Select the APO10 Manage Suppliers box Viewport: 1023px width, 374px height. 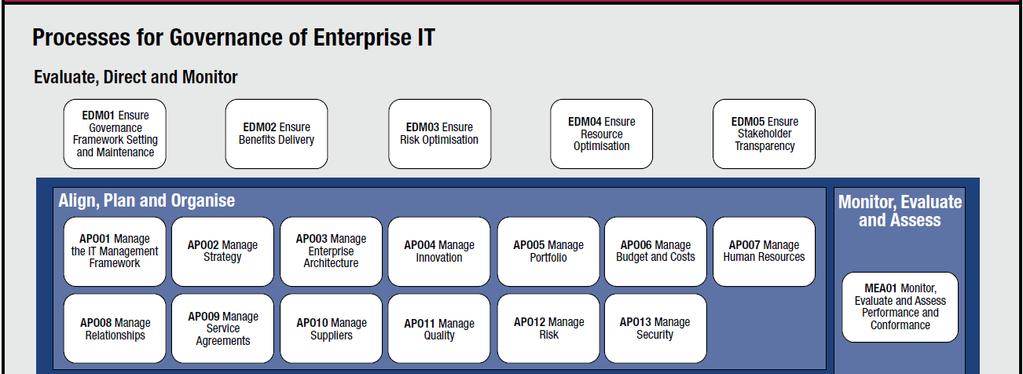(331, 328)
